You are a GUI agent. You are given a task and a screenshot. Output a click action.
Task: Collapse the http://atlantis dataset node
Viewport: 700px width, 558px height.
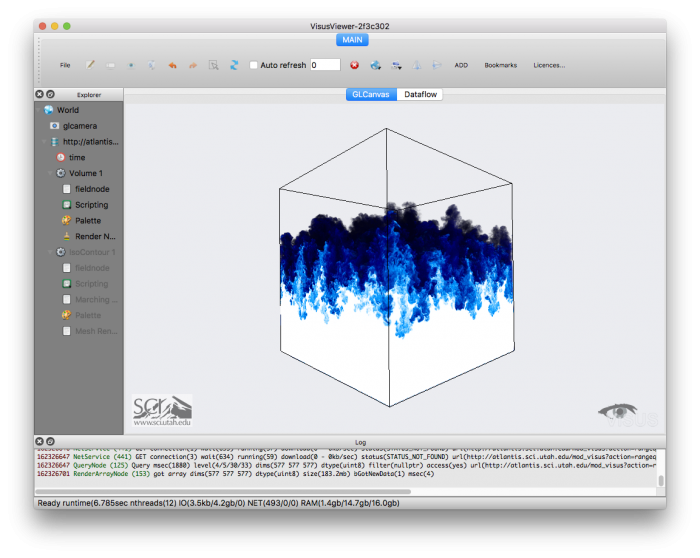click(44, 142)
